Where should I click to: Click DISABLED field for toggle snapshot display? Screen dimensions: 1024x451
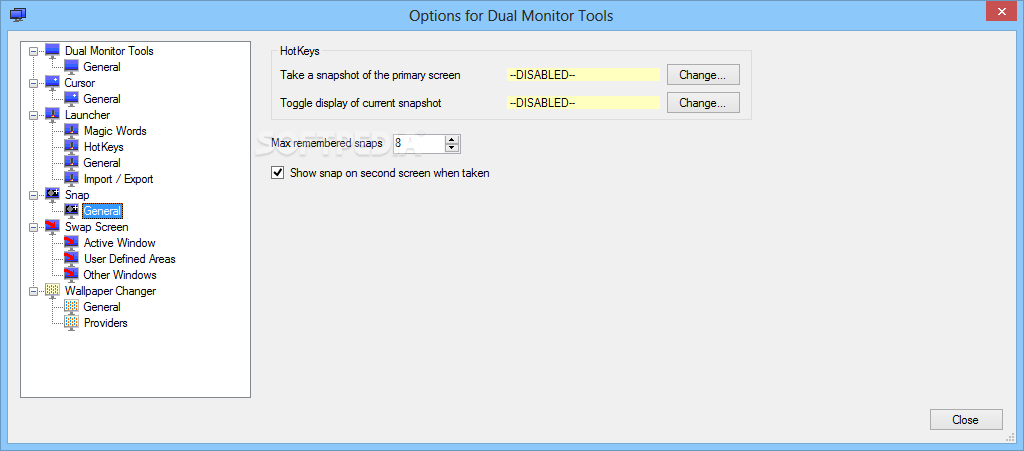(x=583, y=103)
